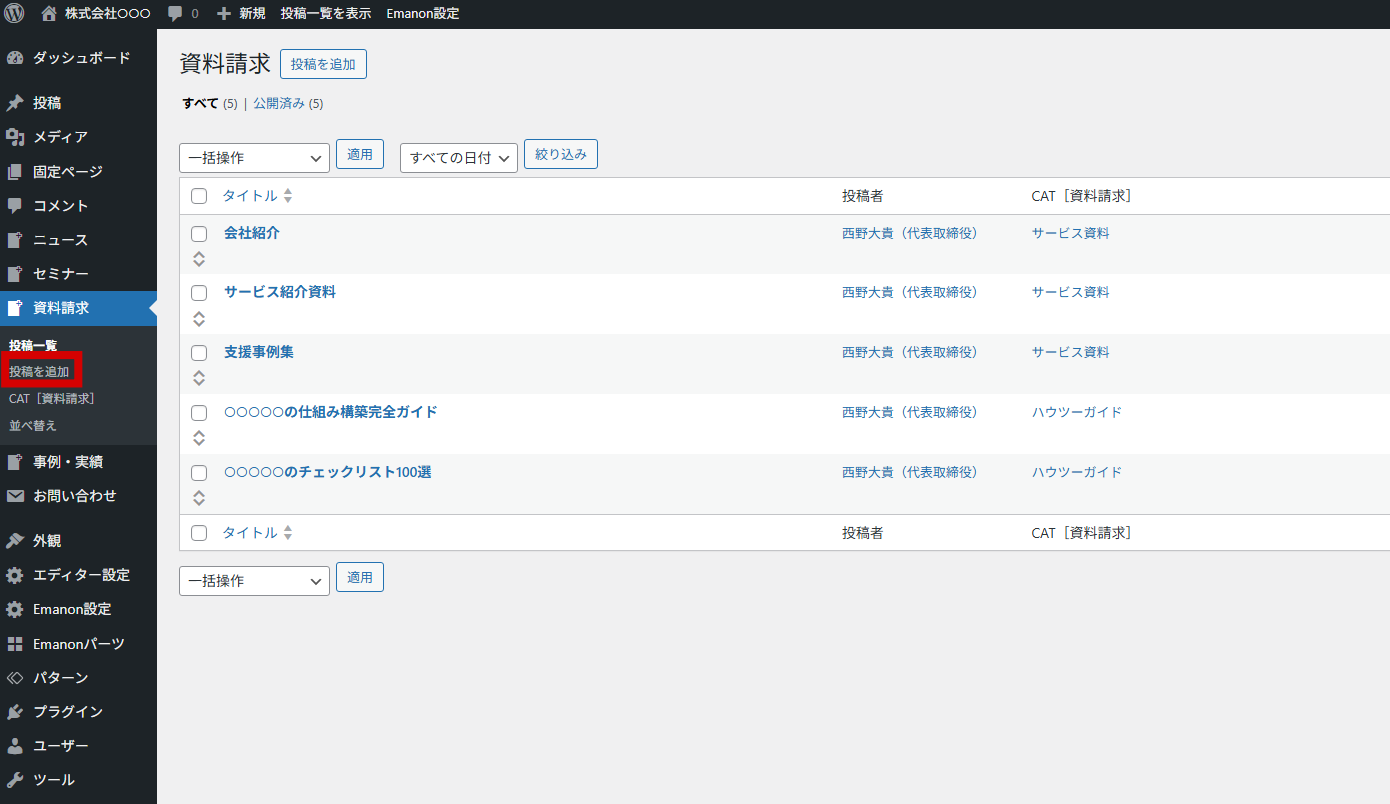Click the plus icon for 新規
The height and width of the screenshot is (804, 1390).
[224, 14]
